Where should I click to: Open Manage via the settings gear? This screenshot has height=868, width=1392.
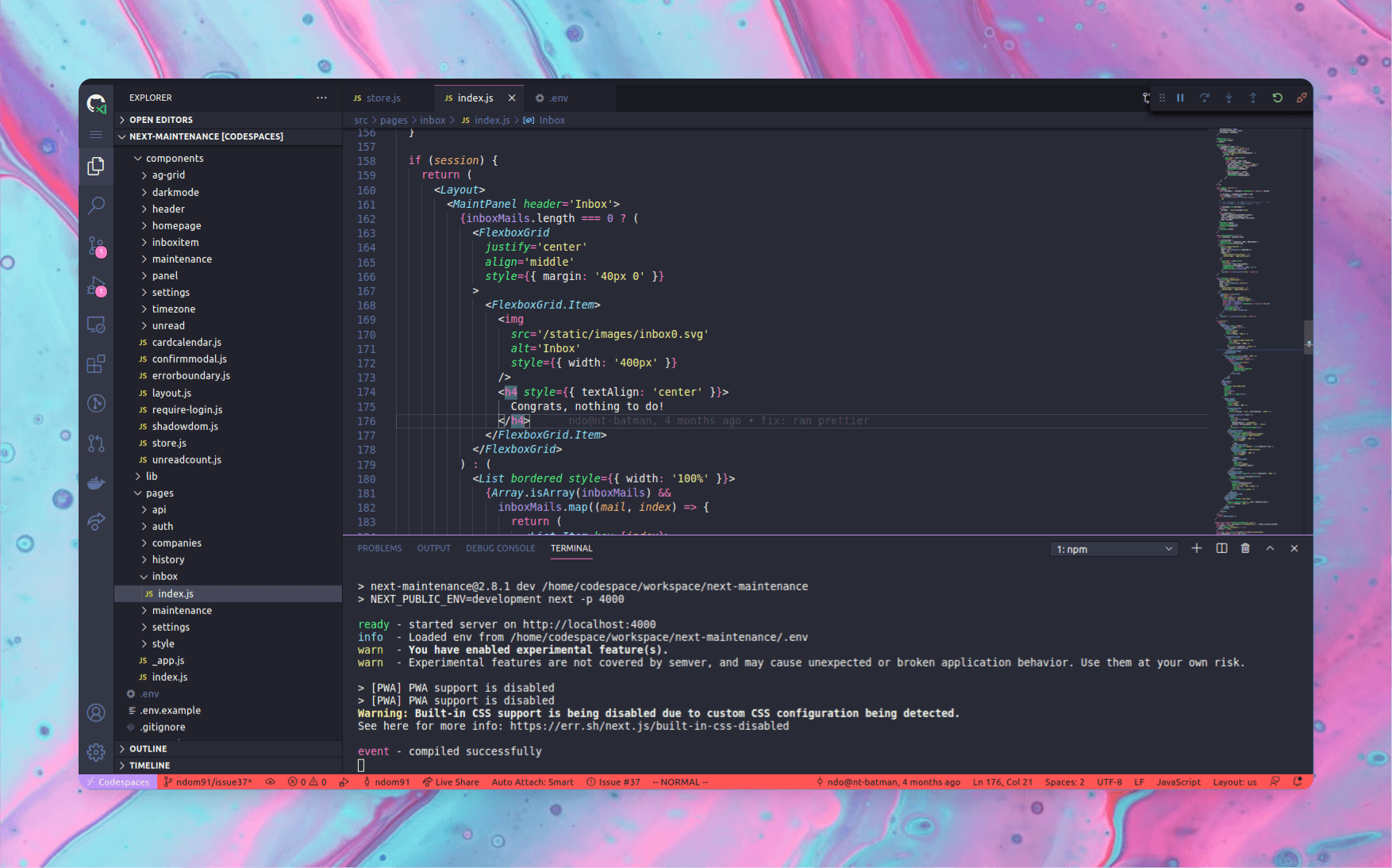pyautogui.click(x=96, y=752)
